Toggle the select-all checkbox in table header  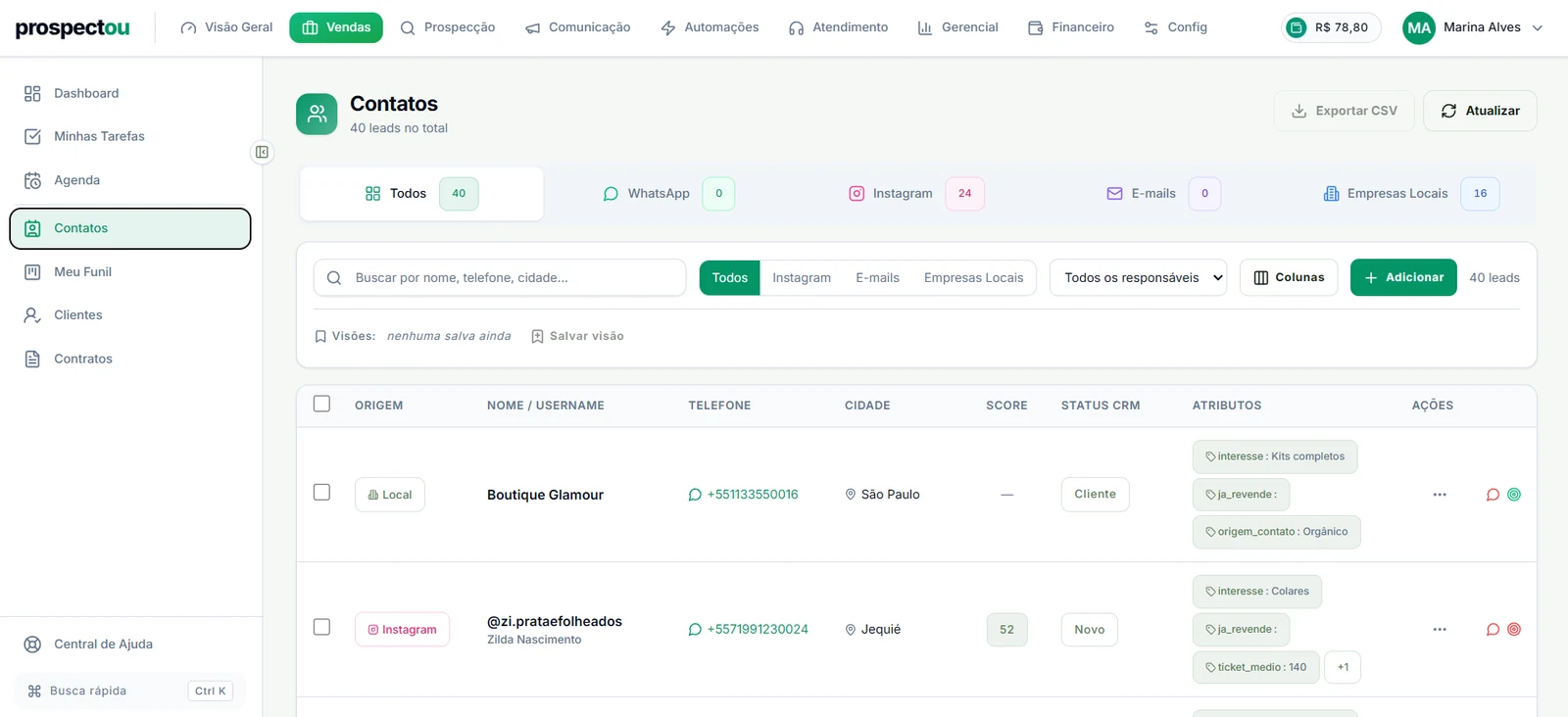(321, 404)
